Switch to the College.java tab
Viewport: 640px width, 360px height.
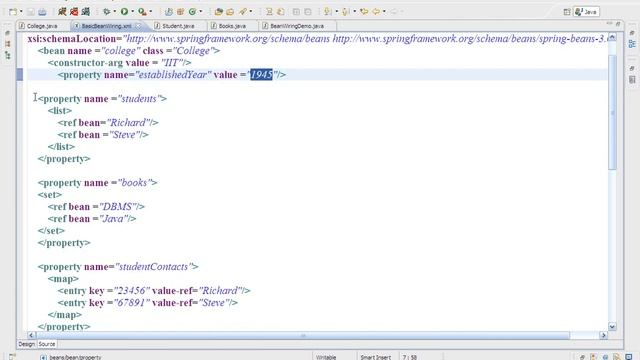click(x=42, y=26)
